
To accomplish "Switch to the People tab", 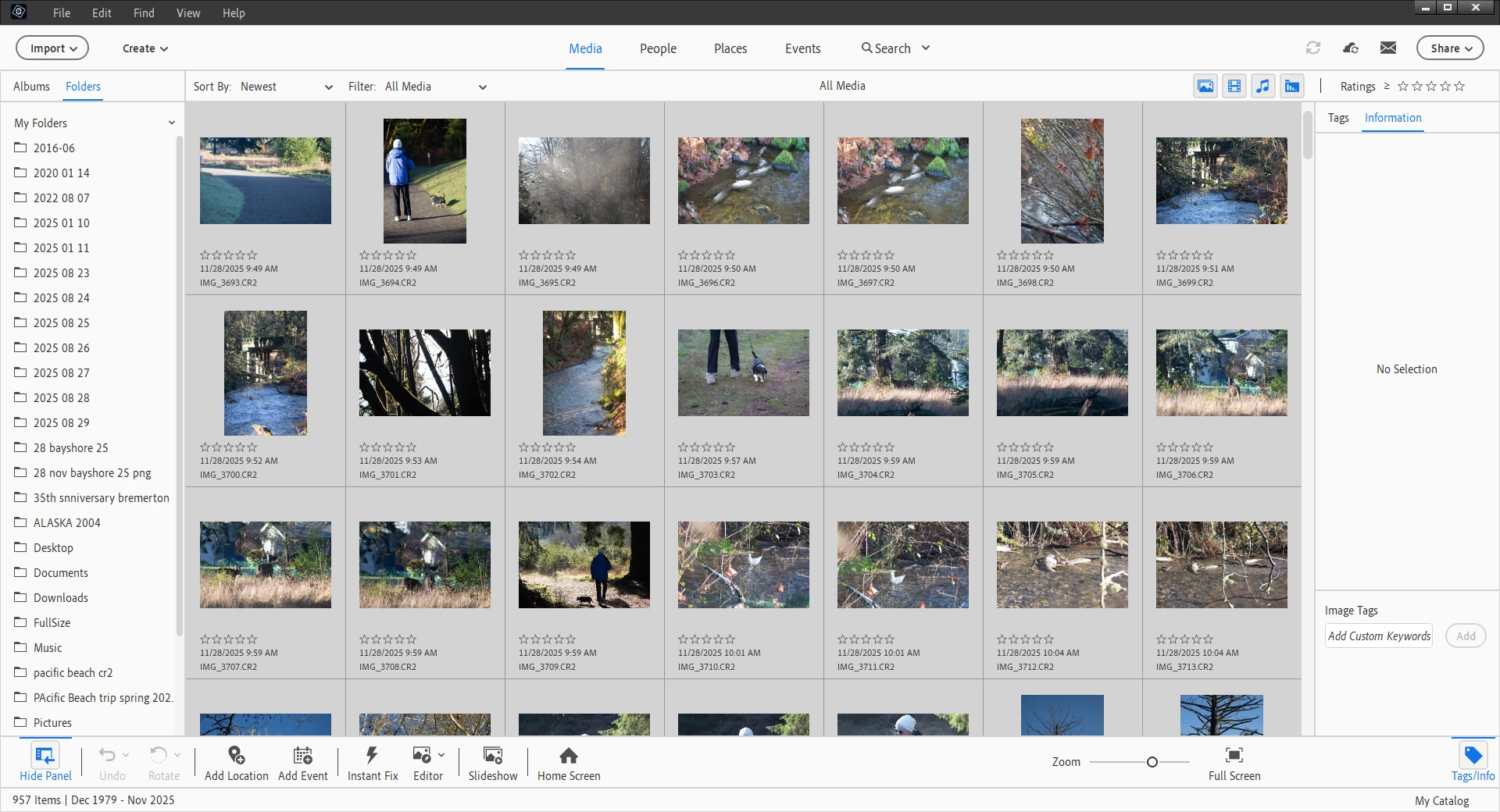I will pyautogui.click(x=658, y=48).
